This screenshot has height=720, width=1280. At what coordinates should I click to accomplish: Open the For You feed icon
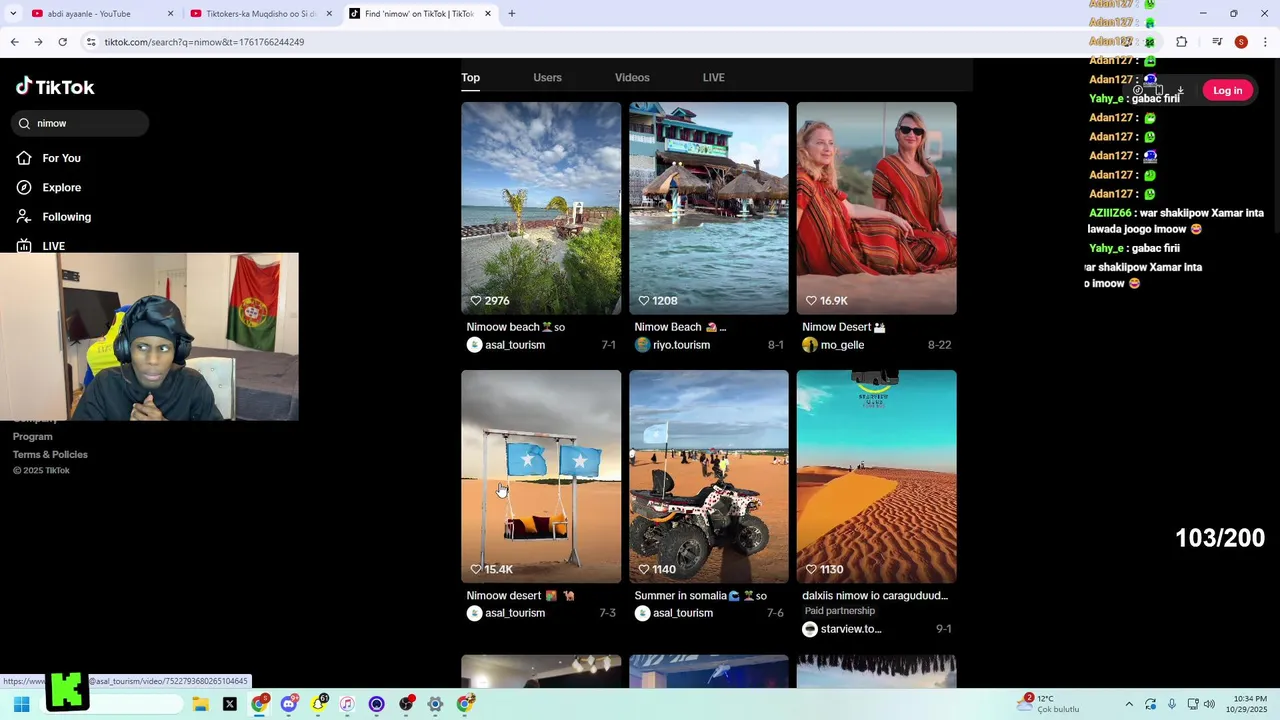point(24,158)
